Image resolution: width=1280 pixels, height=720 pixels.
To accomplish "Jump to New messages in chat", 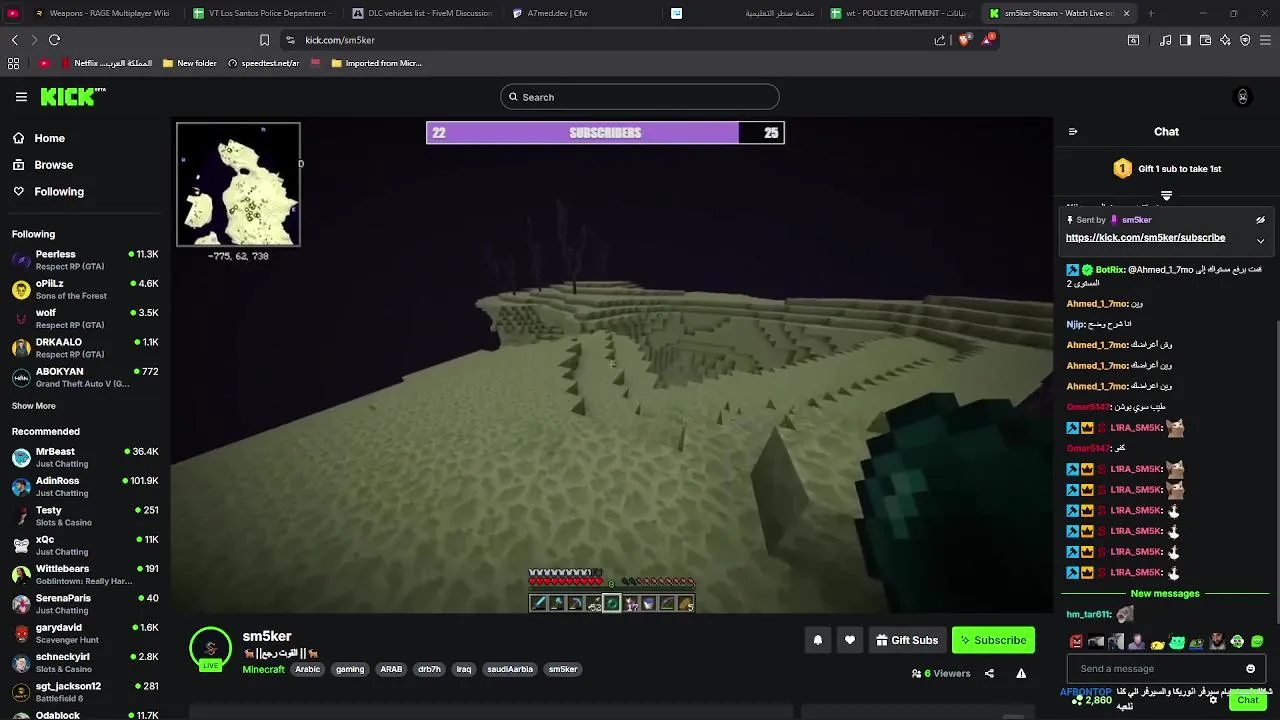I will point(1165,594).
